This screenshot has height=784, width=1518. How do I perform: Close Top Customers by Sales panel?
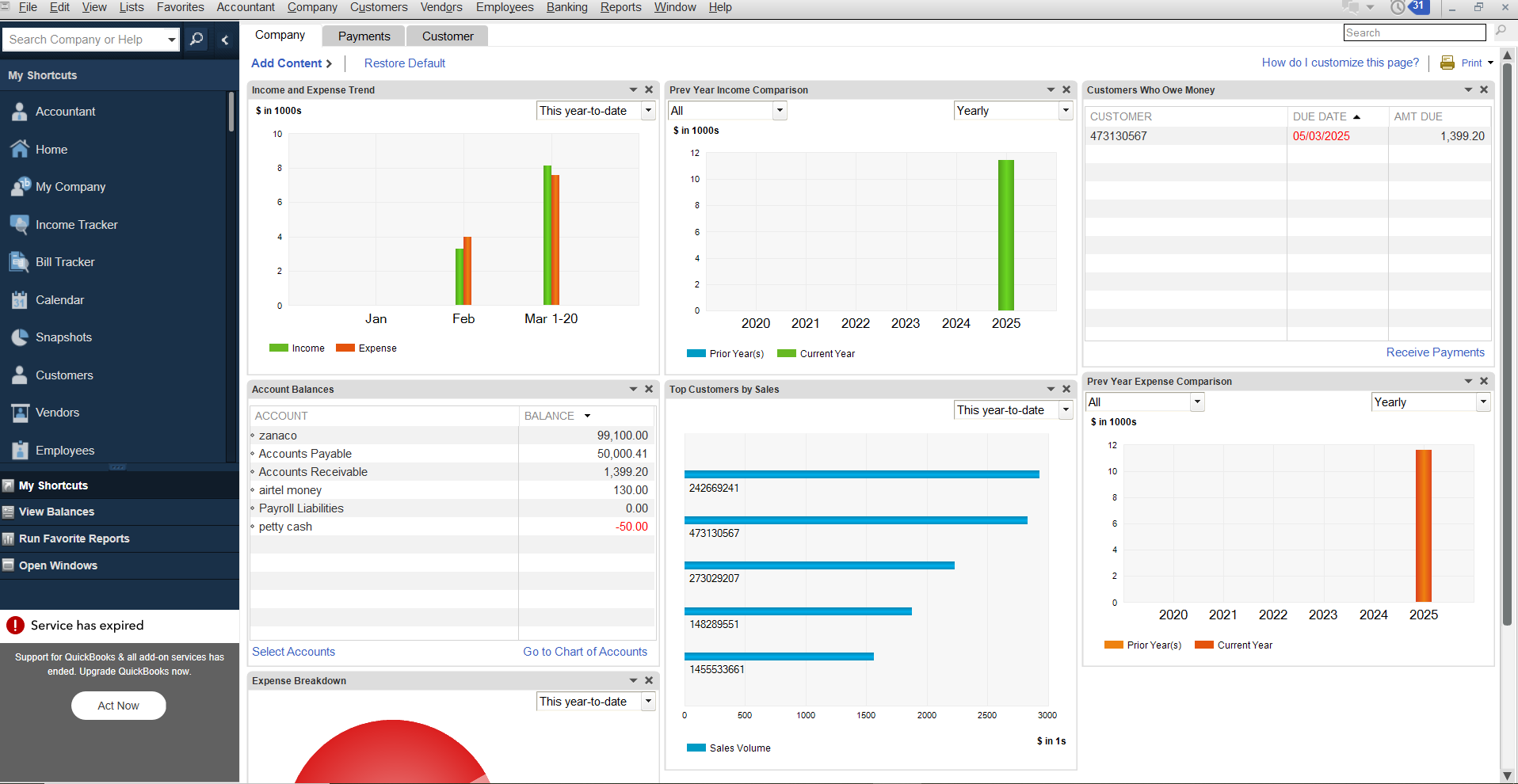tap(1066, 389)
